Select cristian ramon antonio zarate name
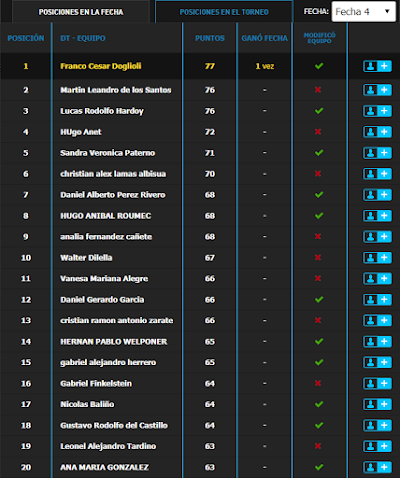The height and width of the screenshot is (478, 400). [117, 321]
